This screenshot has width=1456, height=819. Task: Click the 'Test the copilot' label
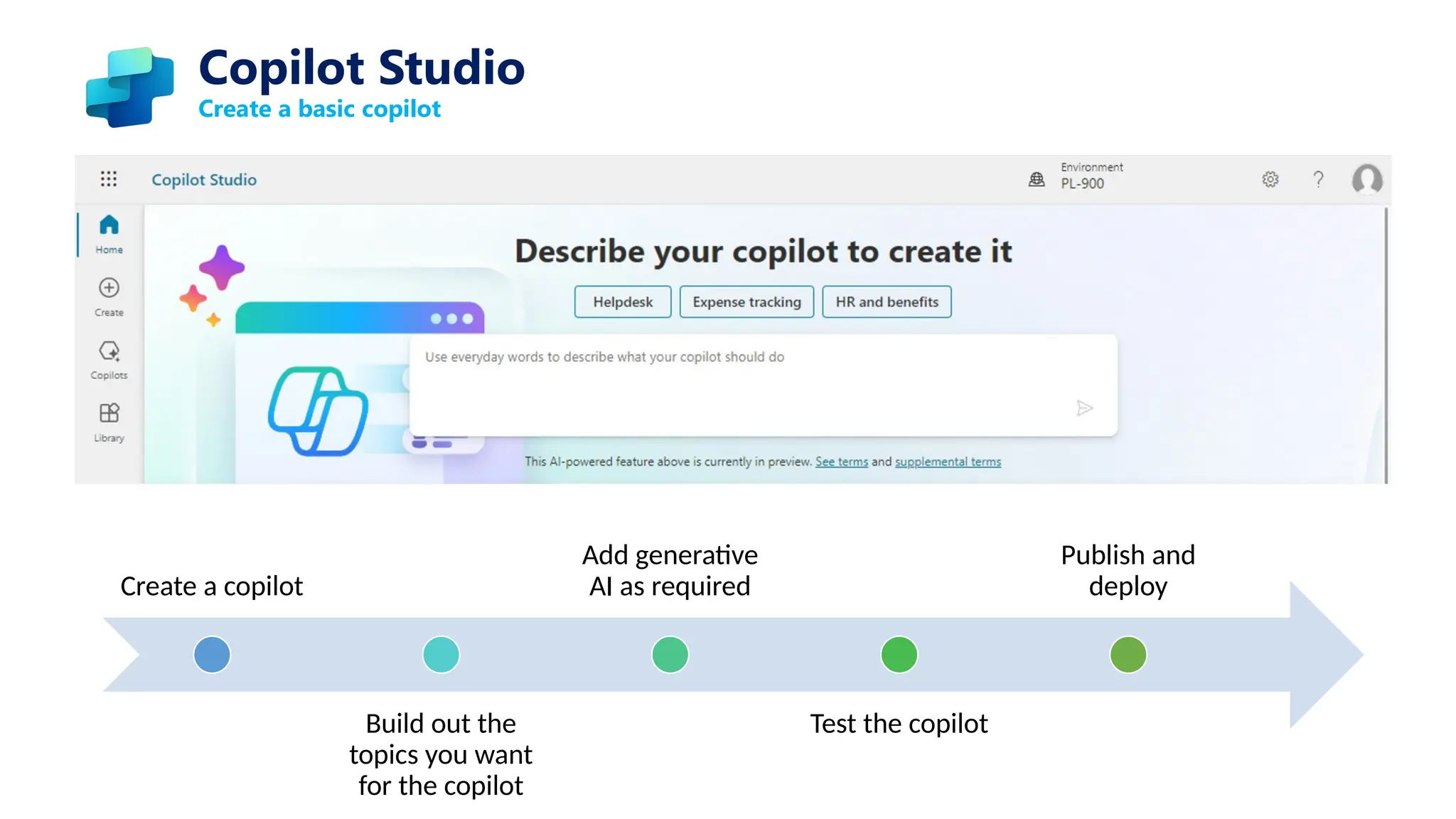pyautogui.click(x=899, y=724)
